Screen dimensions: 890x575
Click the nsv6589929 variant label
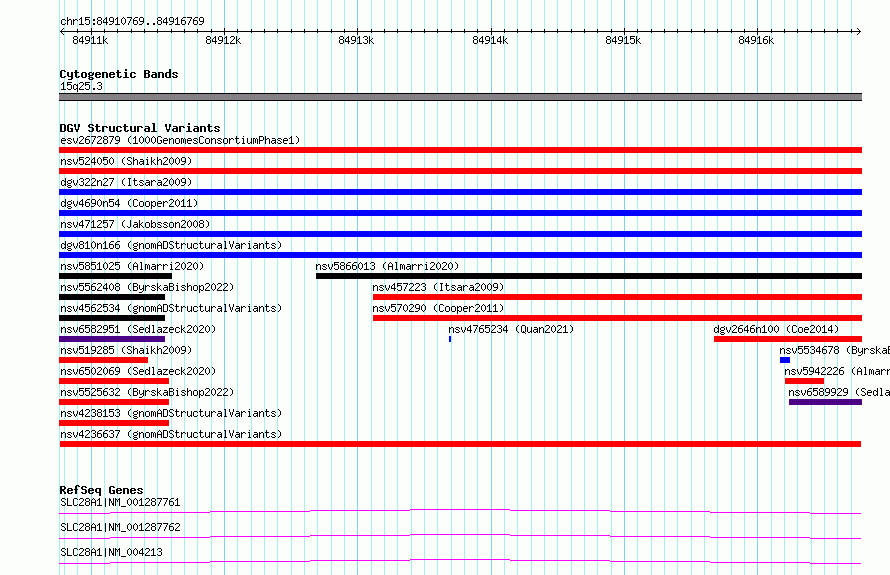[x=839, y=392]
